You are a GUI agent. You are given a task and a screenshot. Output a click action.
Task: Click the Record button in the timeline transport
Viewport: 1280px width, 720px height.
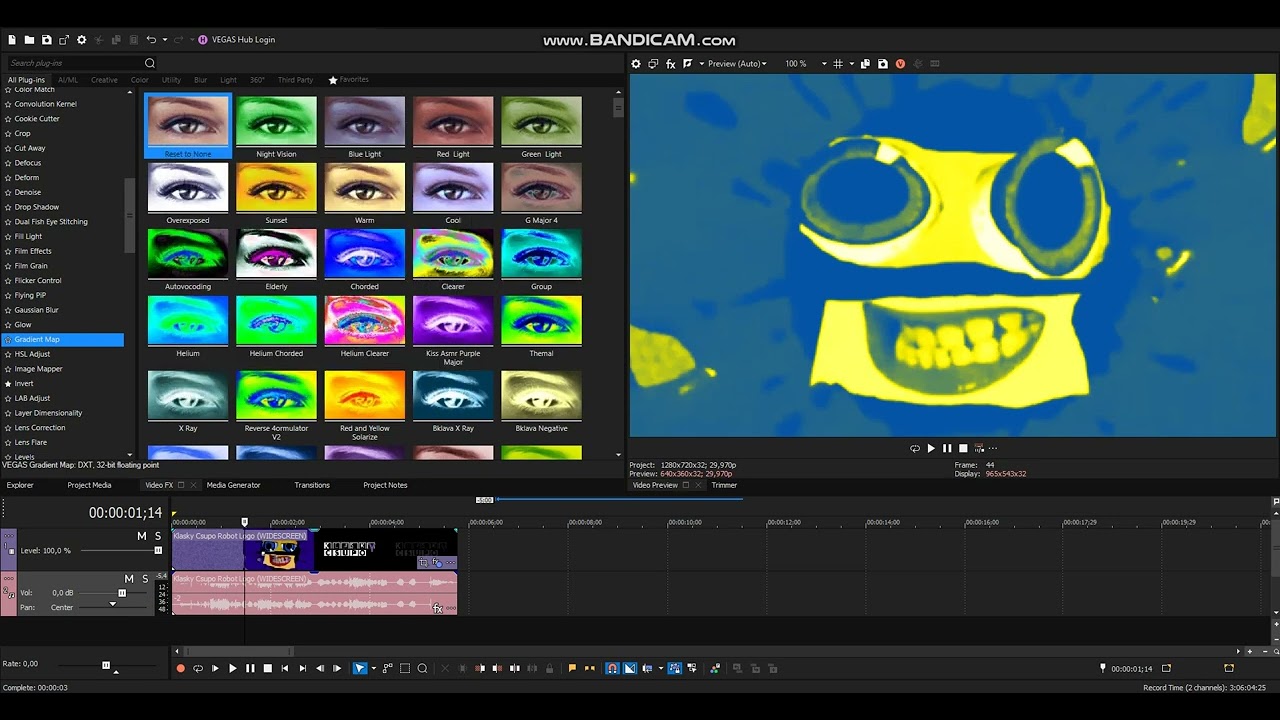[180, 668]
